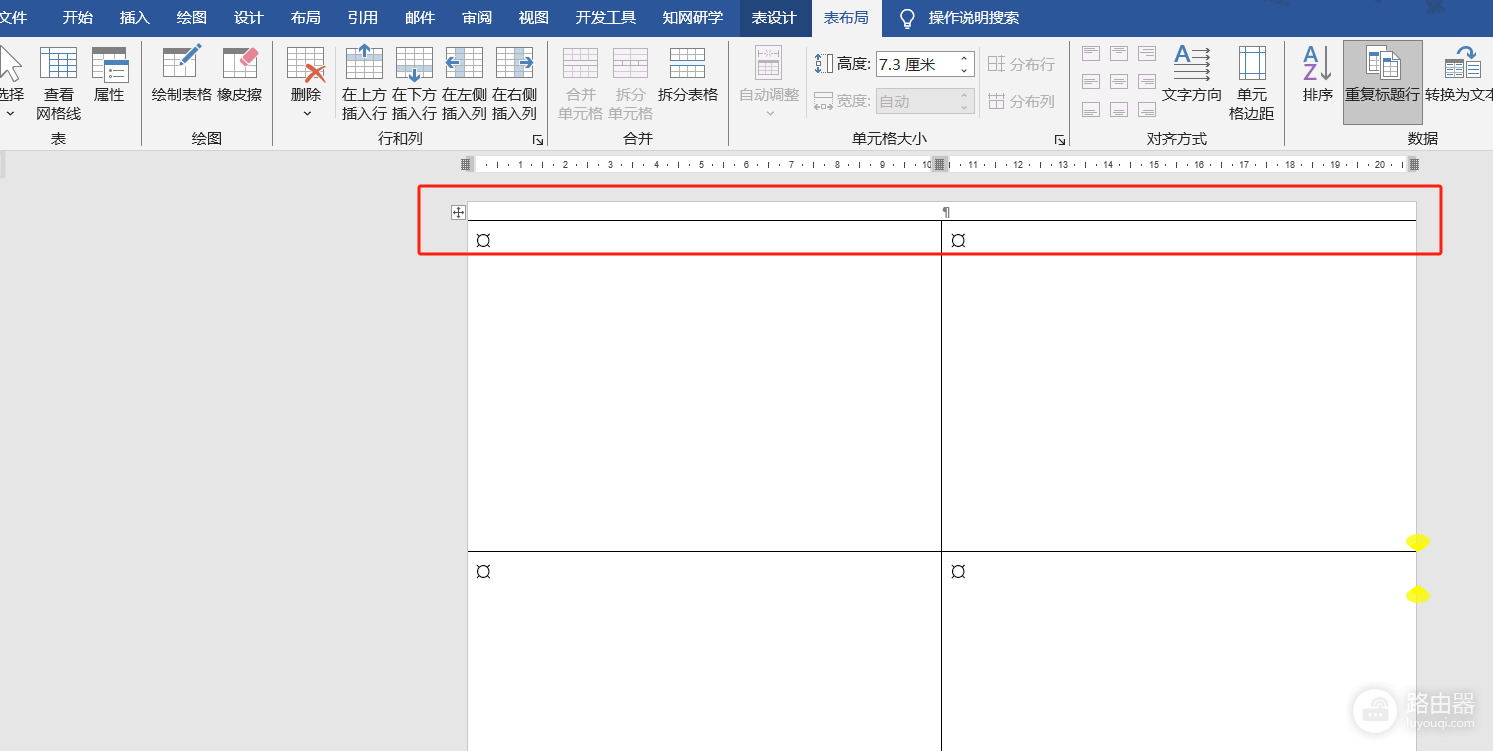Viewport: 1493px width, 751px height.
Task: Click the right column marker on ruler
Action: (x=1414, y=164)
